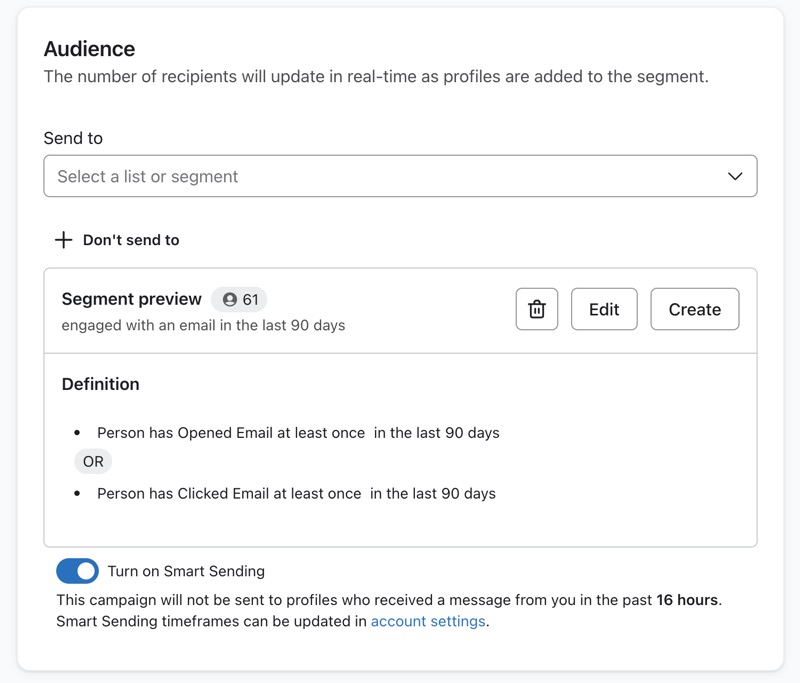
Task: Click the segment description about 90 days
Action: click(x=203, y=325)
